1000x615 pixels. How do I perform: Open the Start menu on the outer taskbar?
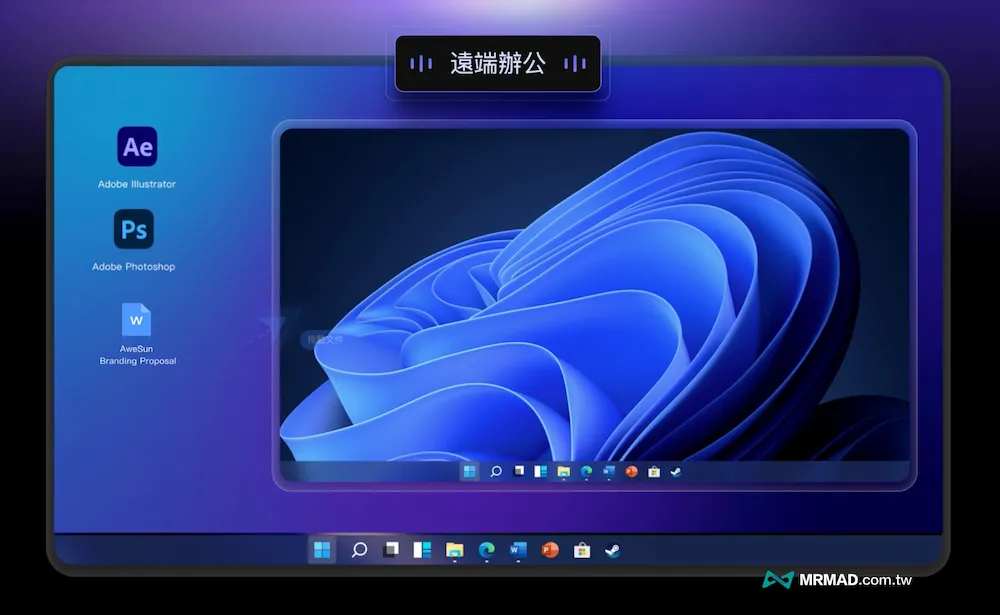click(323, 549)
